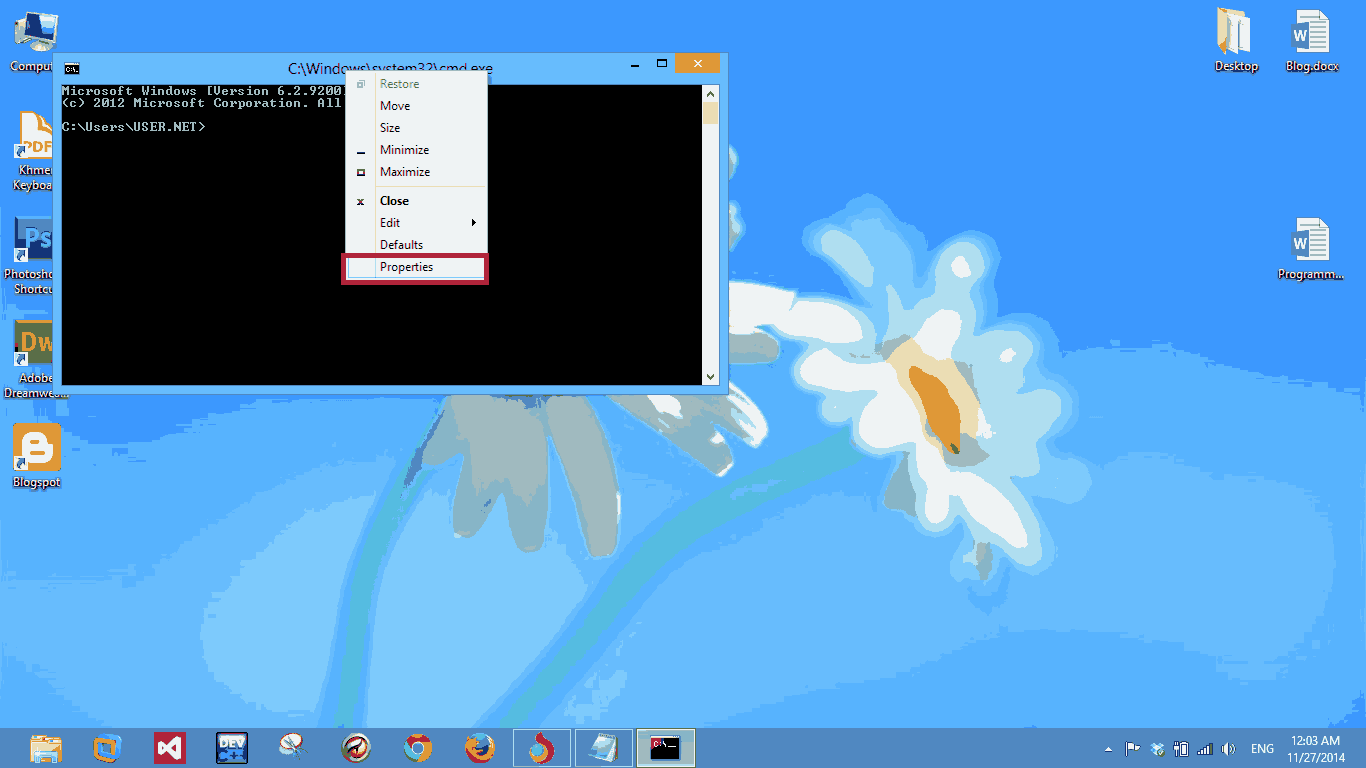
Task: Open Visual Studio from the taskbar
Action: 170,747
